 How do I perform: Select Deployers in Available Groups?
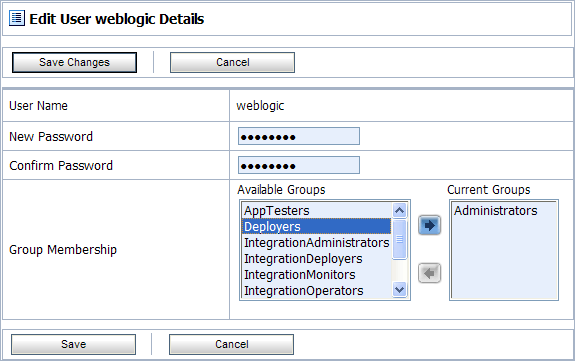[x=316, y=226]
